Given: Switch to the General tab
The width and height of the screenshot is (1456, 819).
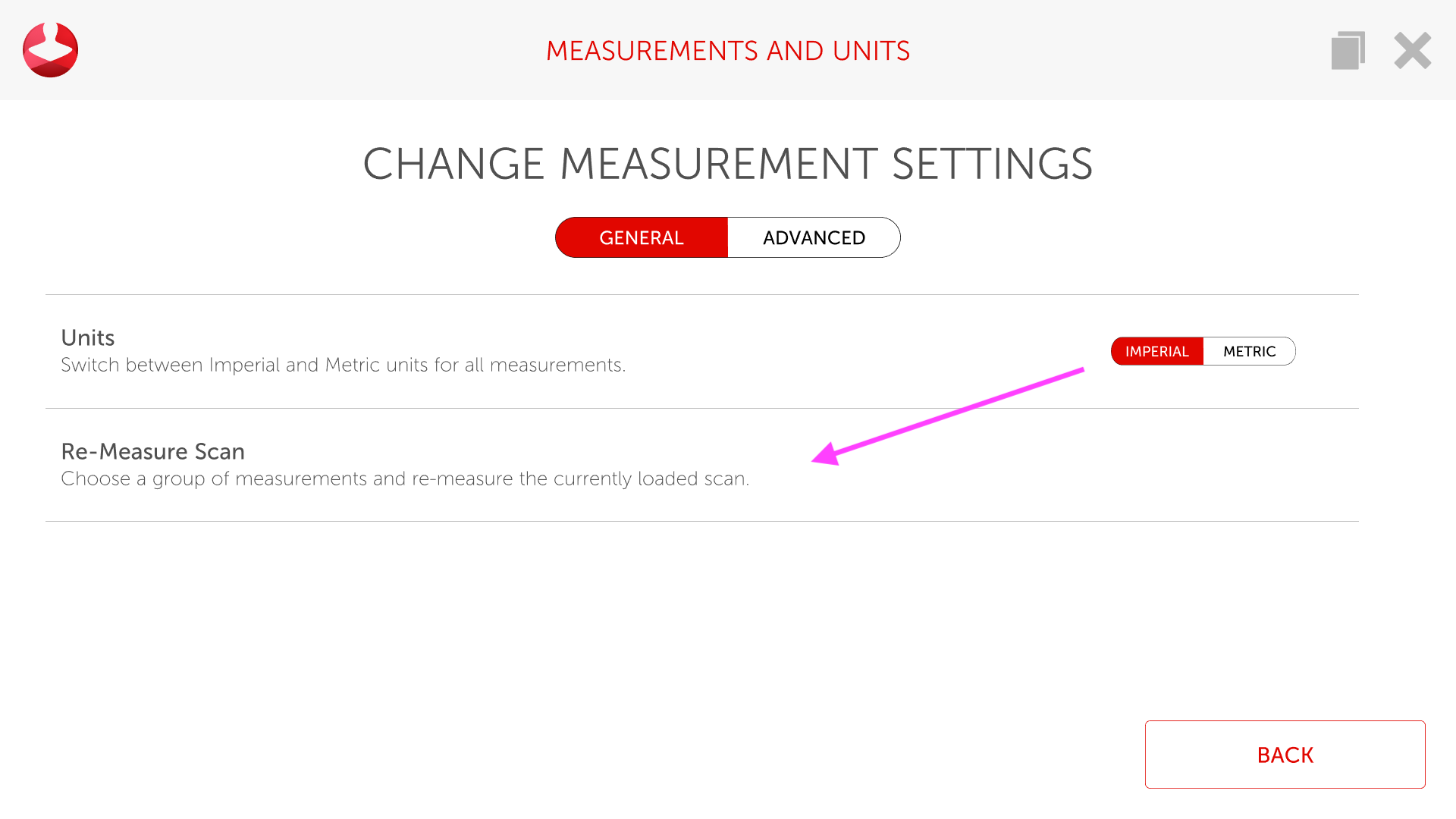Looking at the screenshot, I should 642,238.
